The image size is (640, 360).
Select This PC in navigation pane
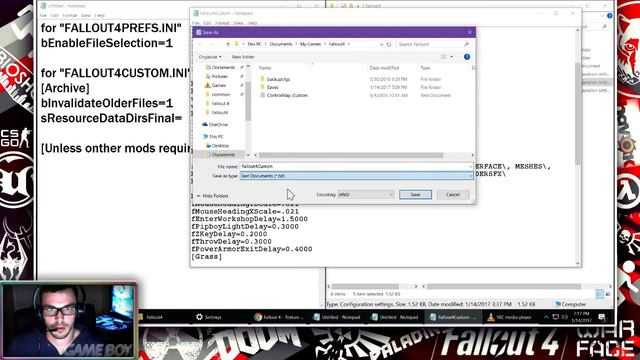(x=216, y=137)
